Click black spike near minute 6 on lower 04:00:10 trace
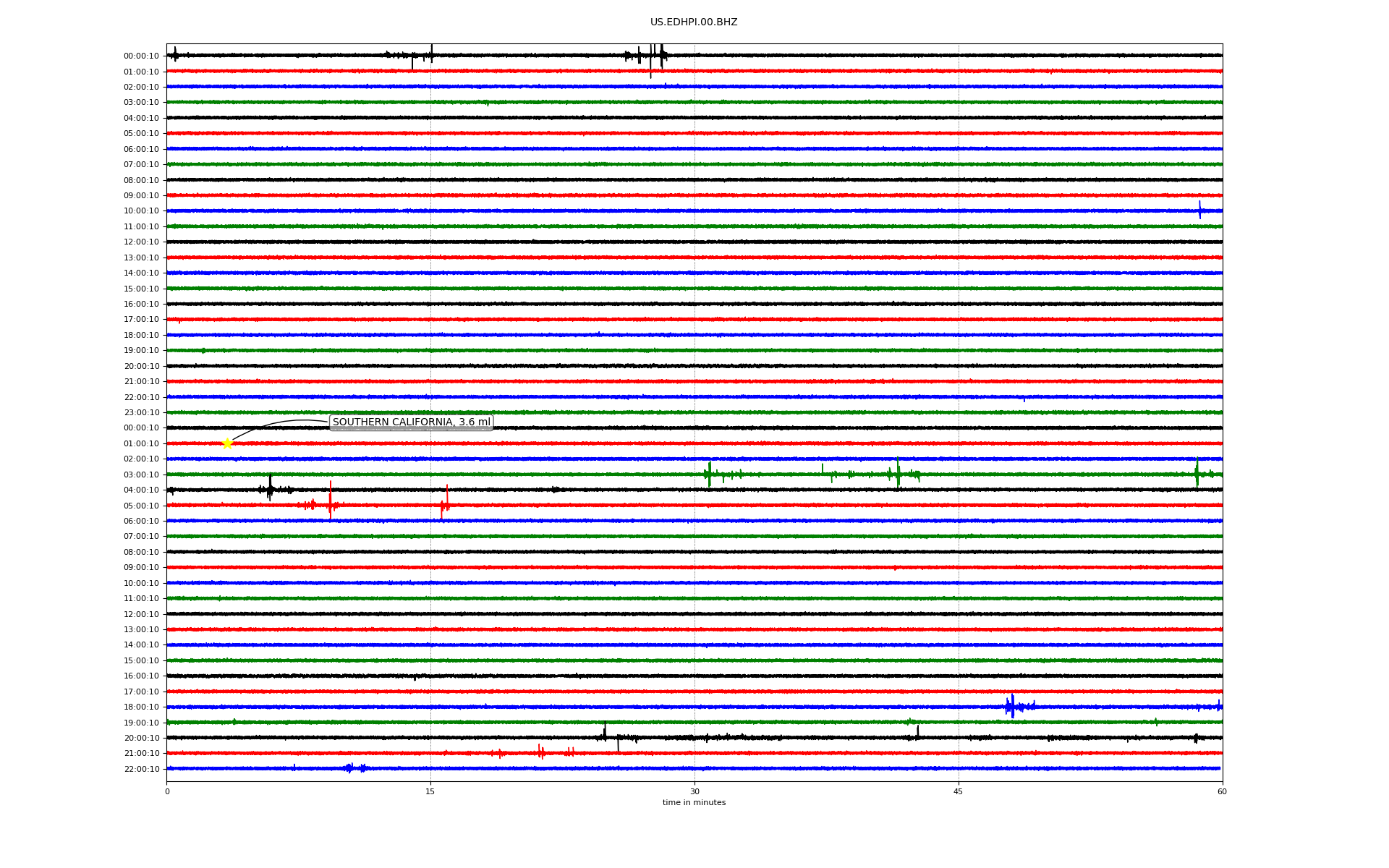Screen dimensions: 1389x868 coord(270,489)
